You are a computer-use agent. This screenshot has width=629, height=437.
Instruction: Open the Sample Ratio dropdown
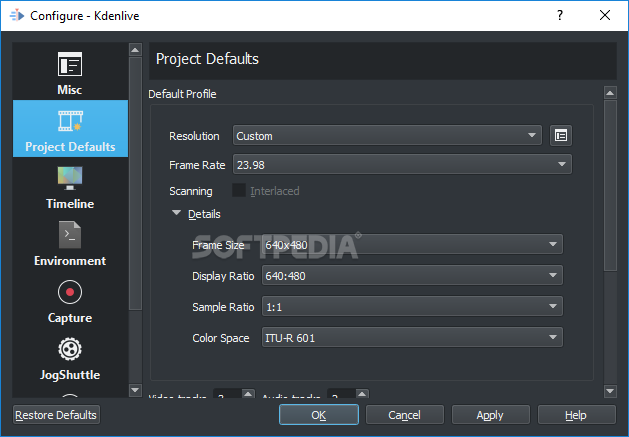click(412, 307)
